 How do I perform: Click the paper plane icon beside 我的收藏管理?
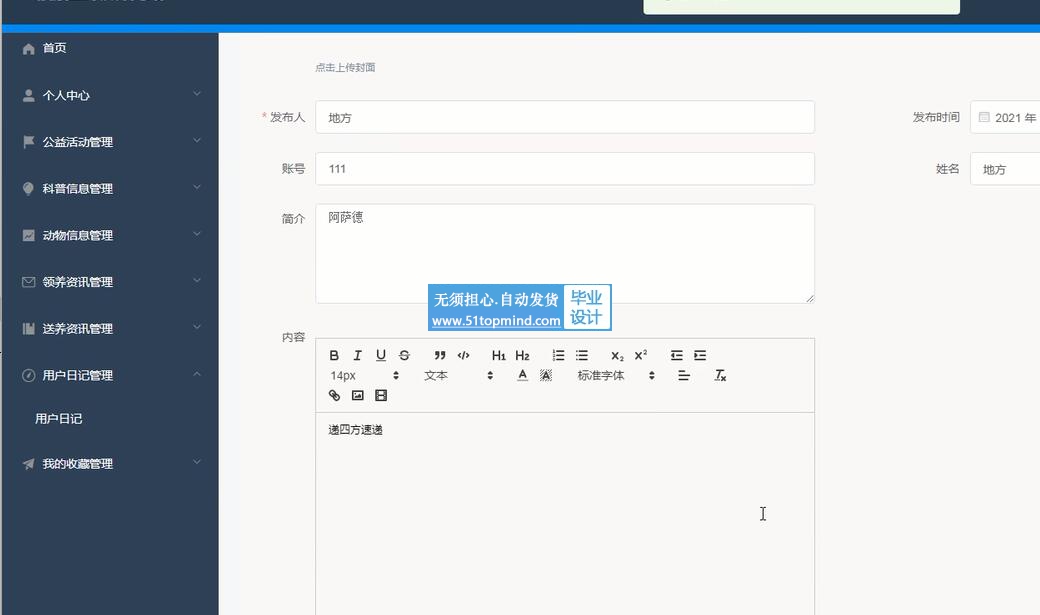click(29, 464)
